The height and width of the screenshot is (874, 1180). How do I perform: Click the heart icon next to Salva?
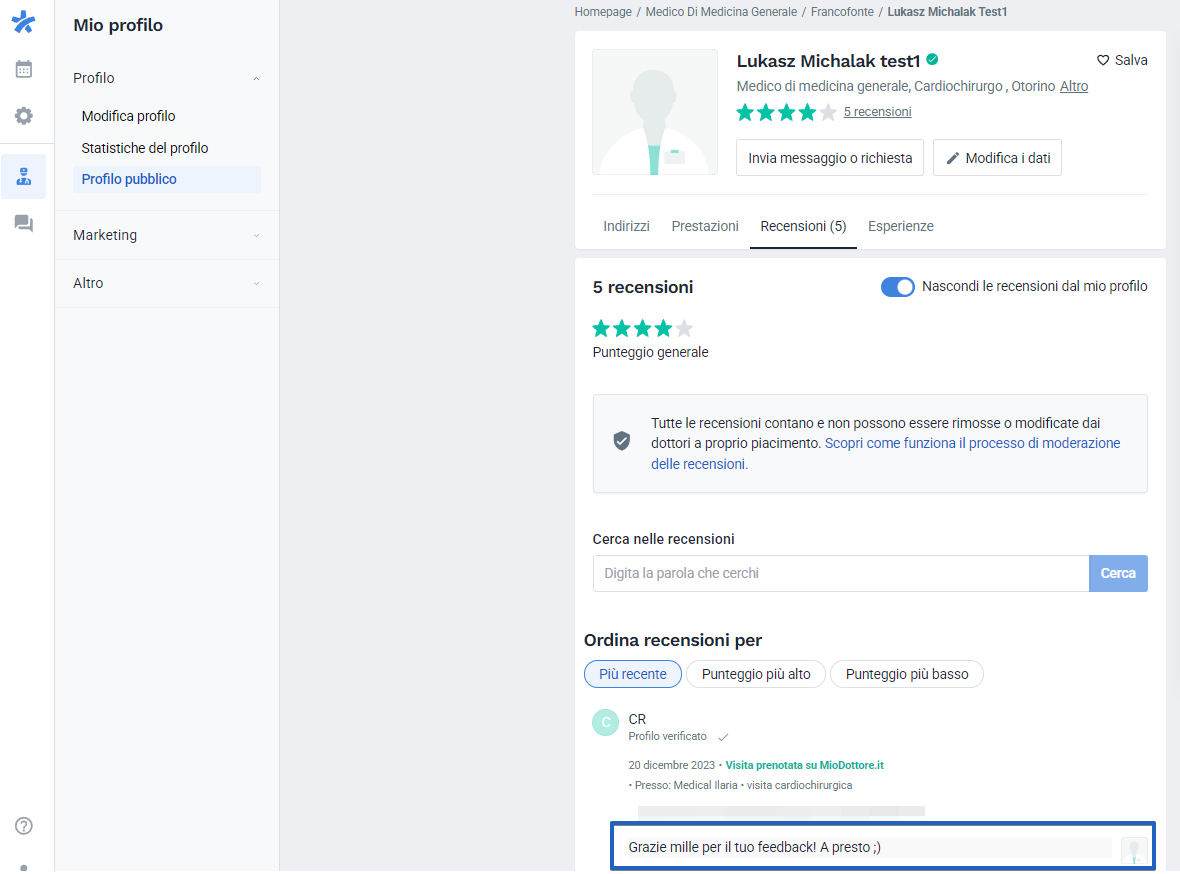(1102, 60)
